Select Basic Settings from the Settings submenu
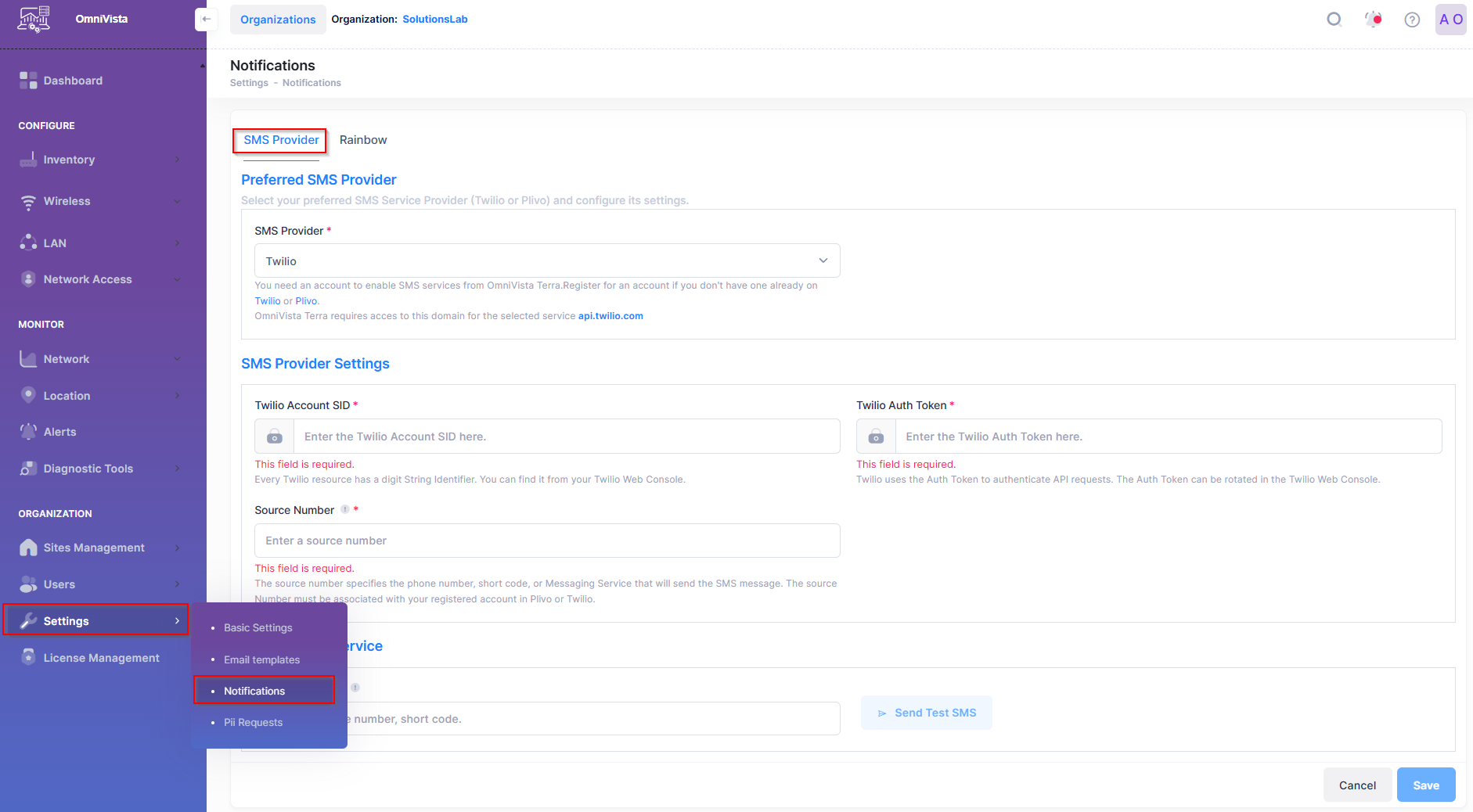 tap(258, 627)
